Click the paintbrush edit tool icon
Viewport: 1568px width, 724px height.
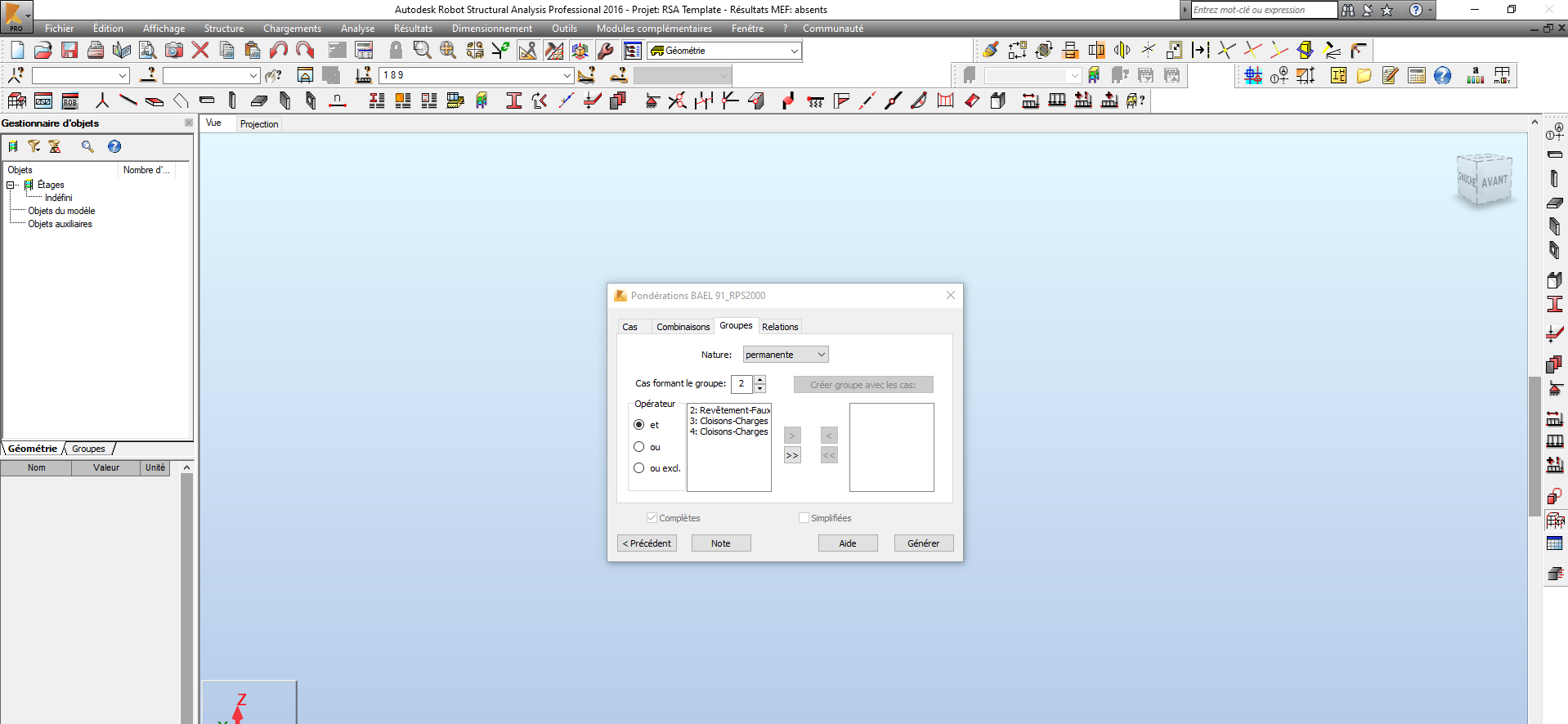tap(991, 51)
